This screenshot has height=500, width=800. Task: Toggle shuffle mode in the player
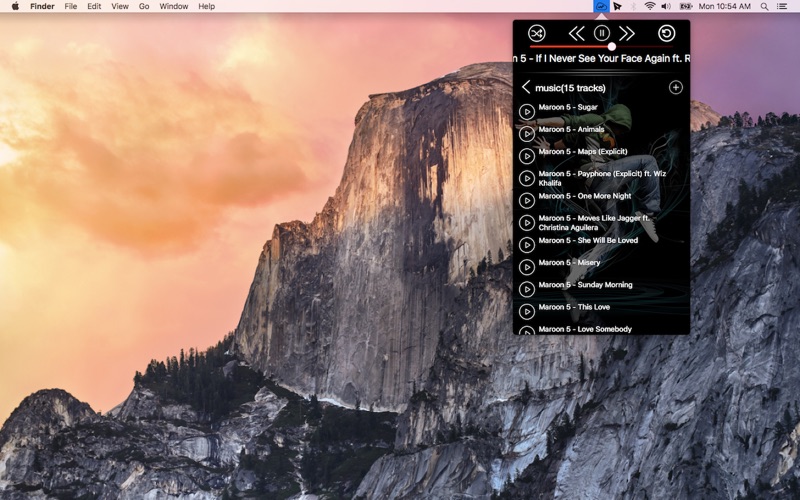click(536, 33)
